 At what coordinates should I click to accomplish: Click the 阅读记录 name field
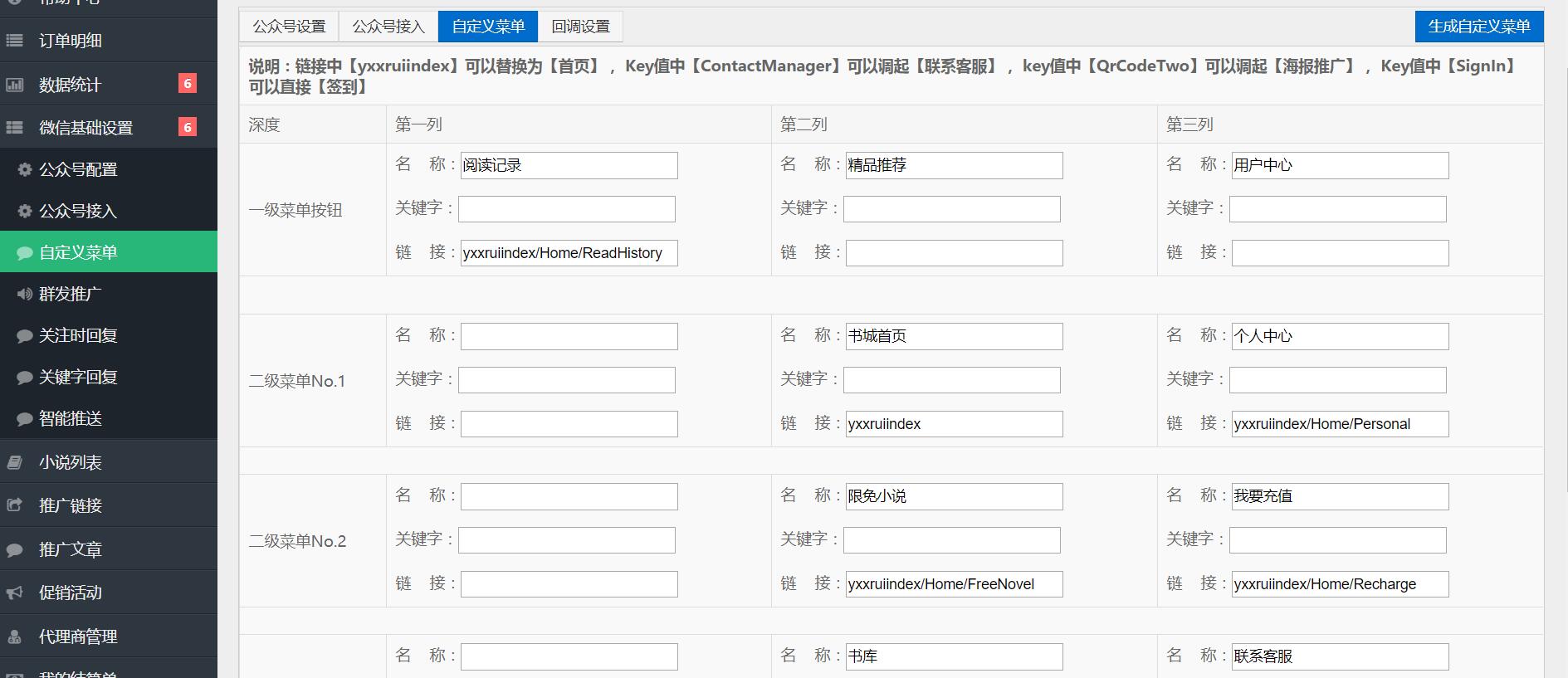(569, 165)
